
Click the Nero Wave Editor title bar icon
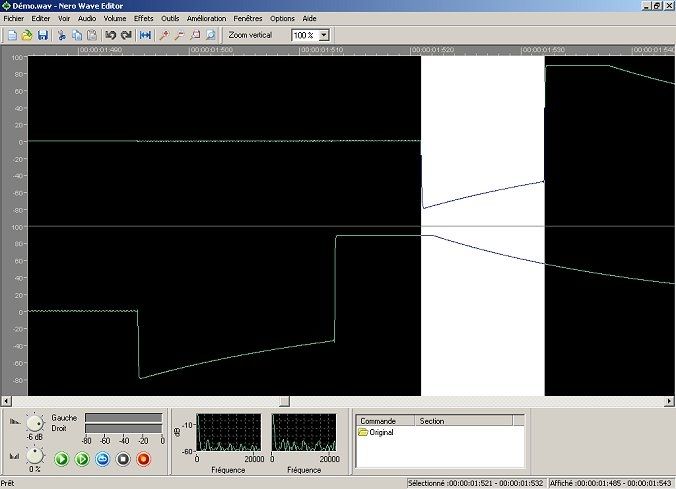click(x=6, y=6)
